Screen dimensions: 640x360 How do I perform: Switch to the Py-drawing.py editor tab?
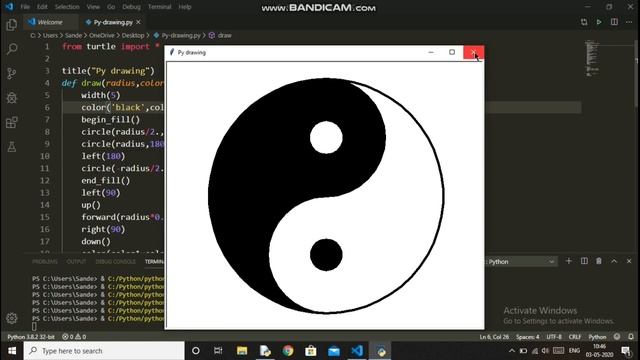(113, 22)
